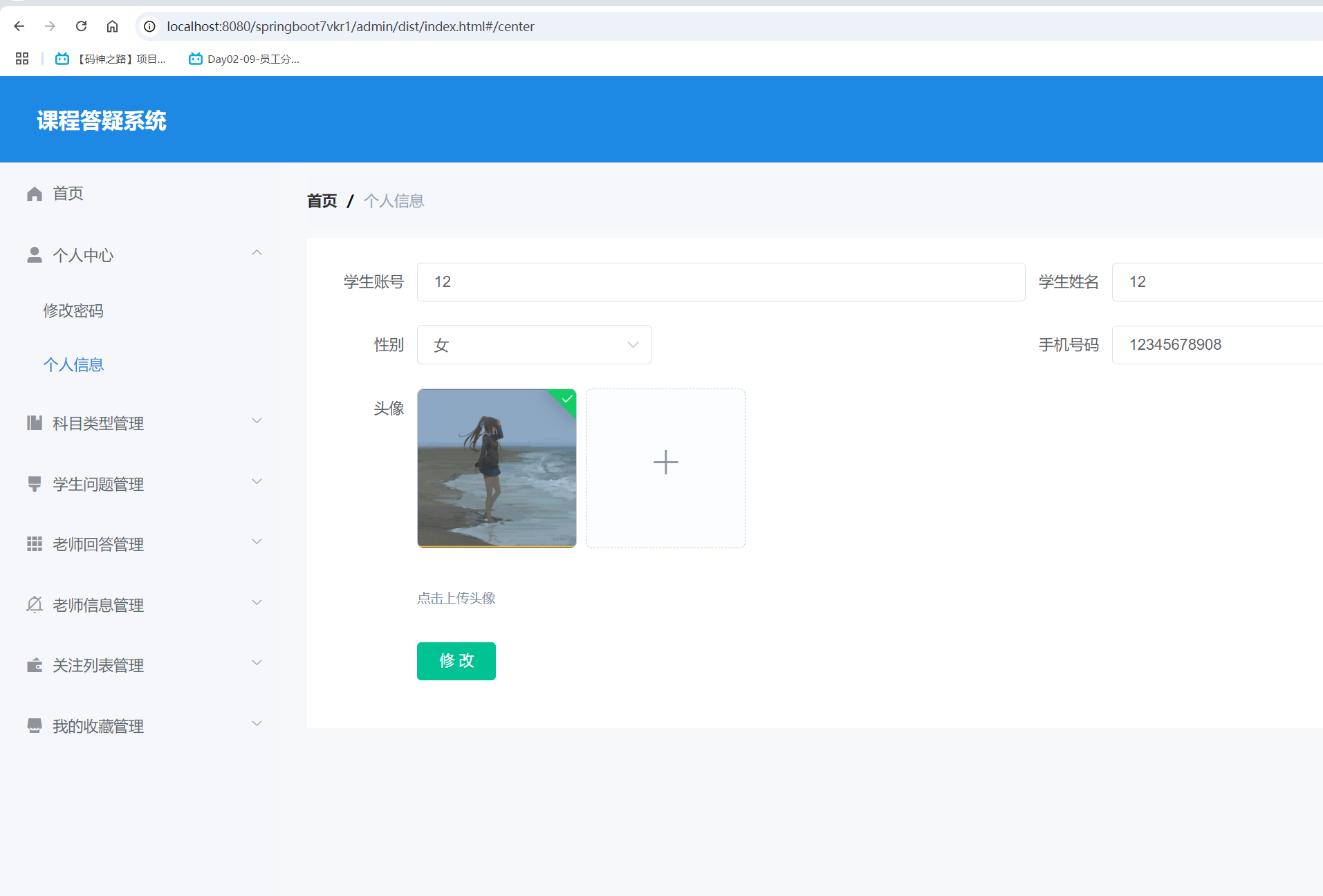Viewport: 1323px width, 896px height.
Task: Click the 首页 breadcrumb link
Action: [x=322, y=201]
